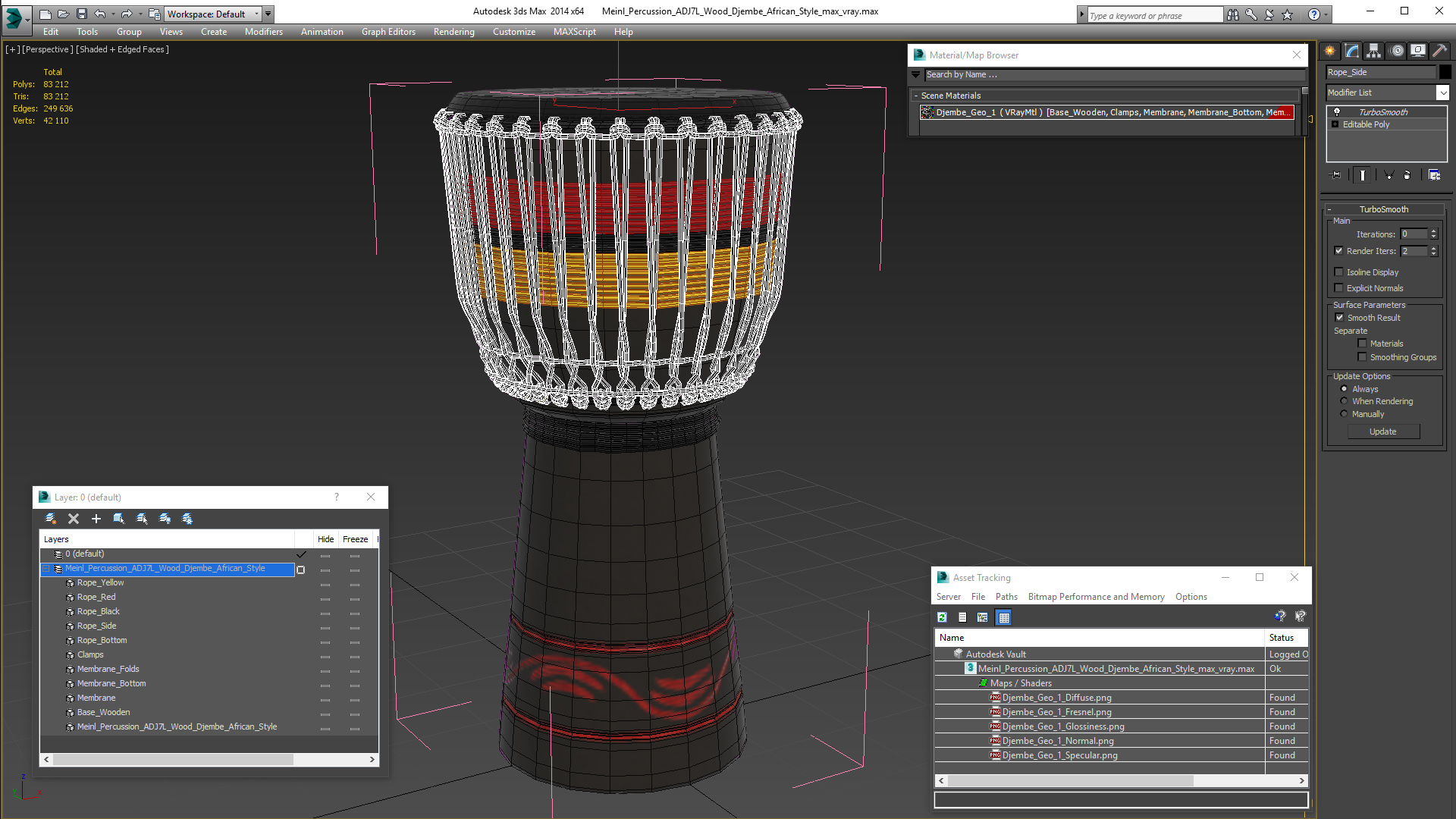Collapse Scene Materials group in Material Browser
The height and width of the screenshot is (819, 1456).
point(916,96)
